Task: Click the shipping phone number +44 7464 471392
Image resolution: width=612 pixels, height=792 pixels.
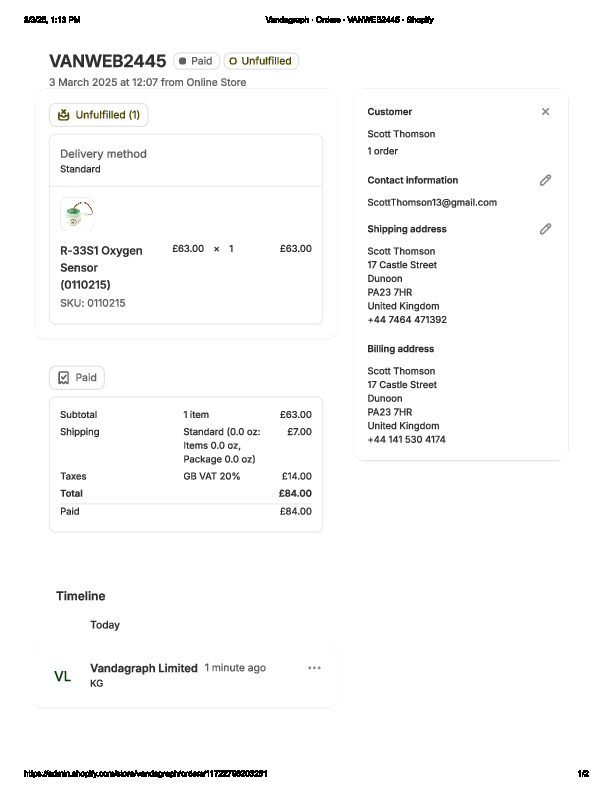Action: (x=407, y=320)
